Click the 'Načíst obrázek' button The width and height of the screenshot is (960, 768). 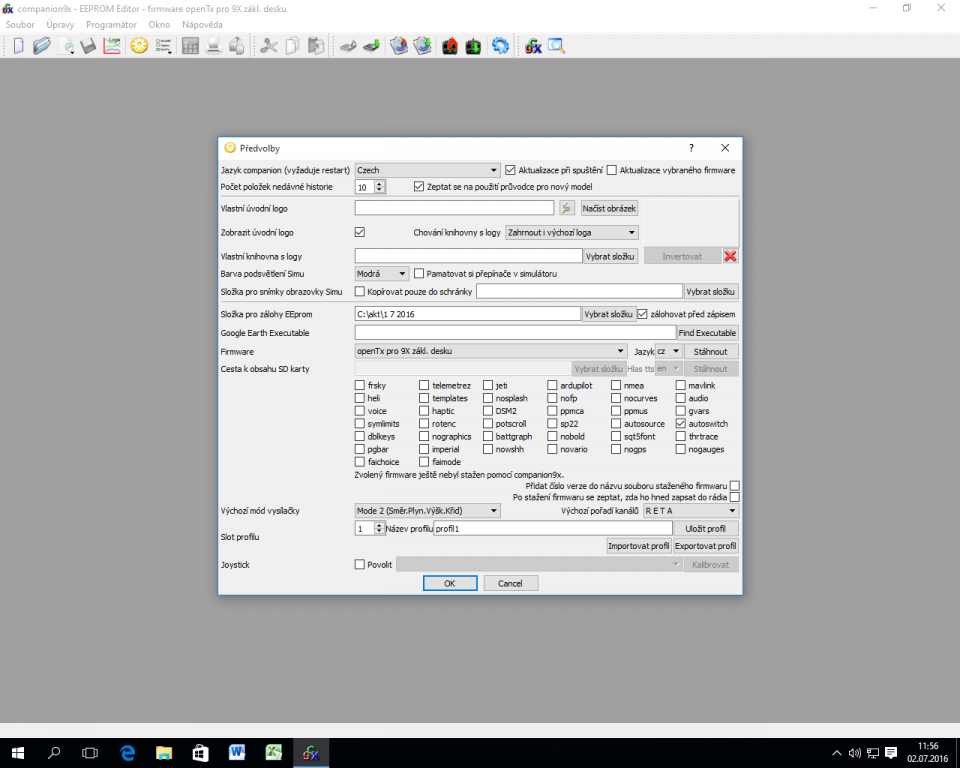pos(609,208)
